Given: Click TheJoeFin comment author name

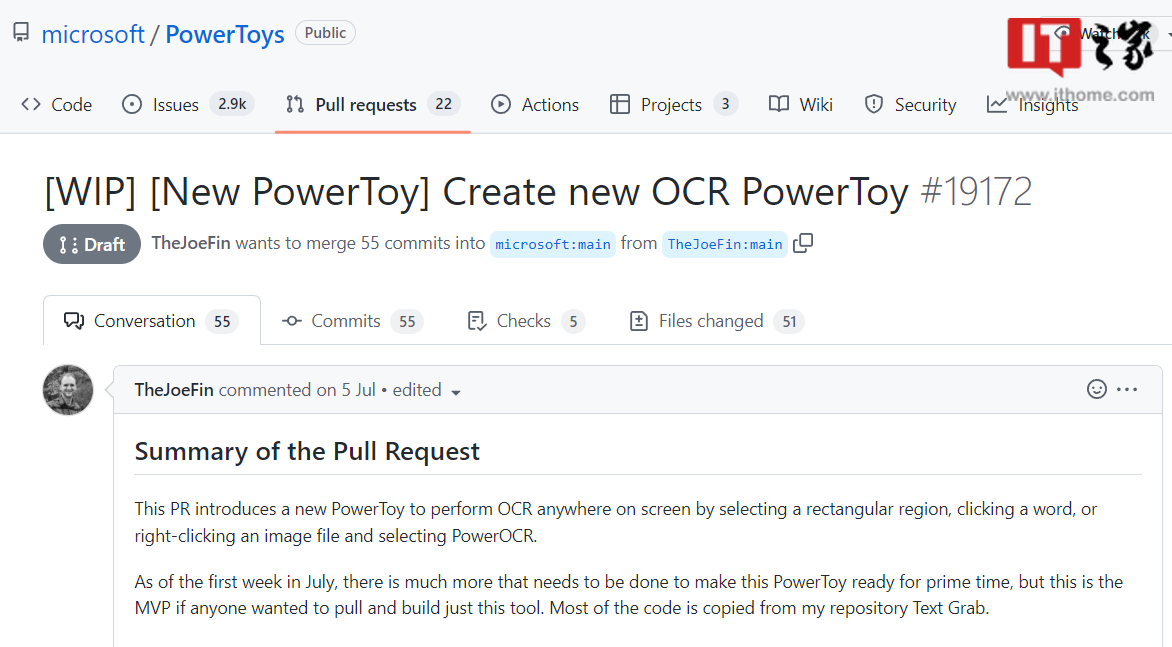Looking at the screenshot, I should coord(174,390).
